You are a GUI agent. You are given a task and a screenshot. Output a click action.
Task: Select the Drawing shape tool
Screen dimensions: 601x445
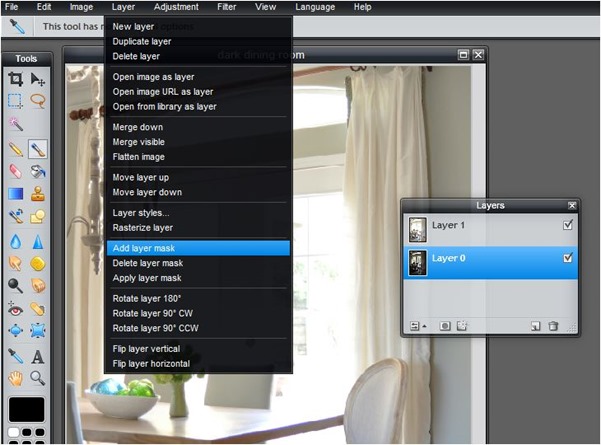click(x=38, y=217)
